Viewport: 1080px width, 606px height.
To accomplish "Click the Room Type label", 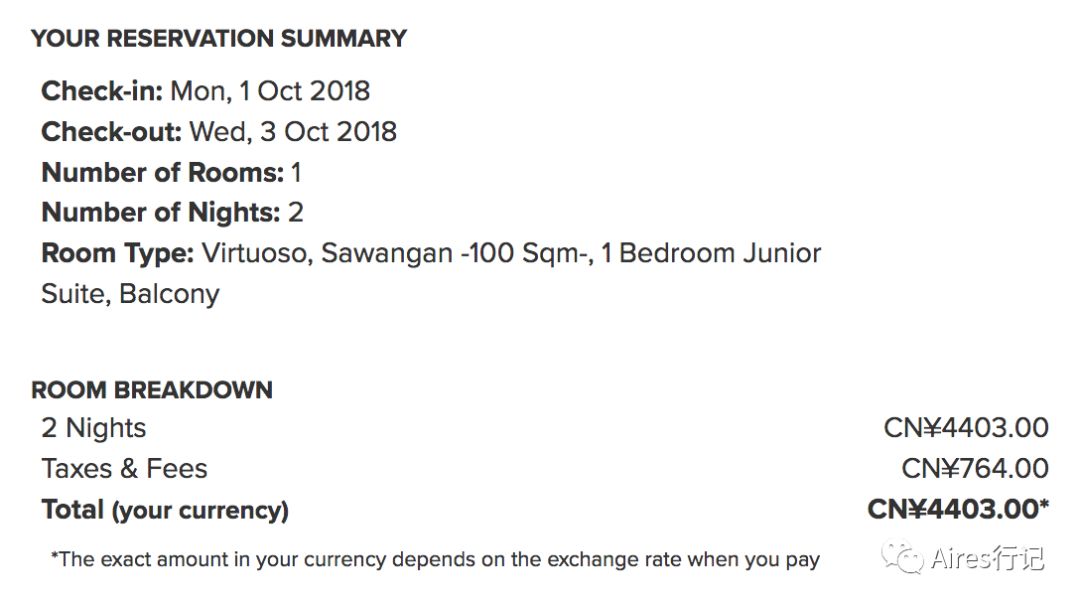I will point(118,254).
